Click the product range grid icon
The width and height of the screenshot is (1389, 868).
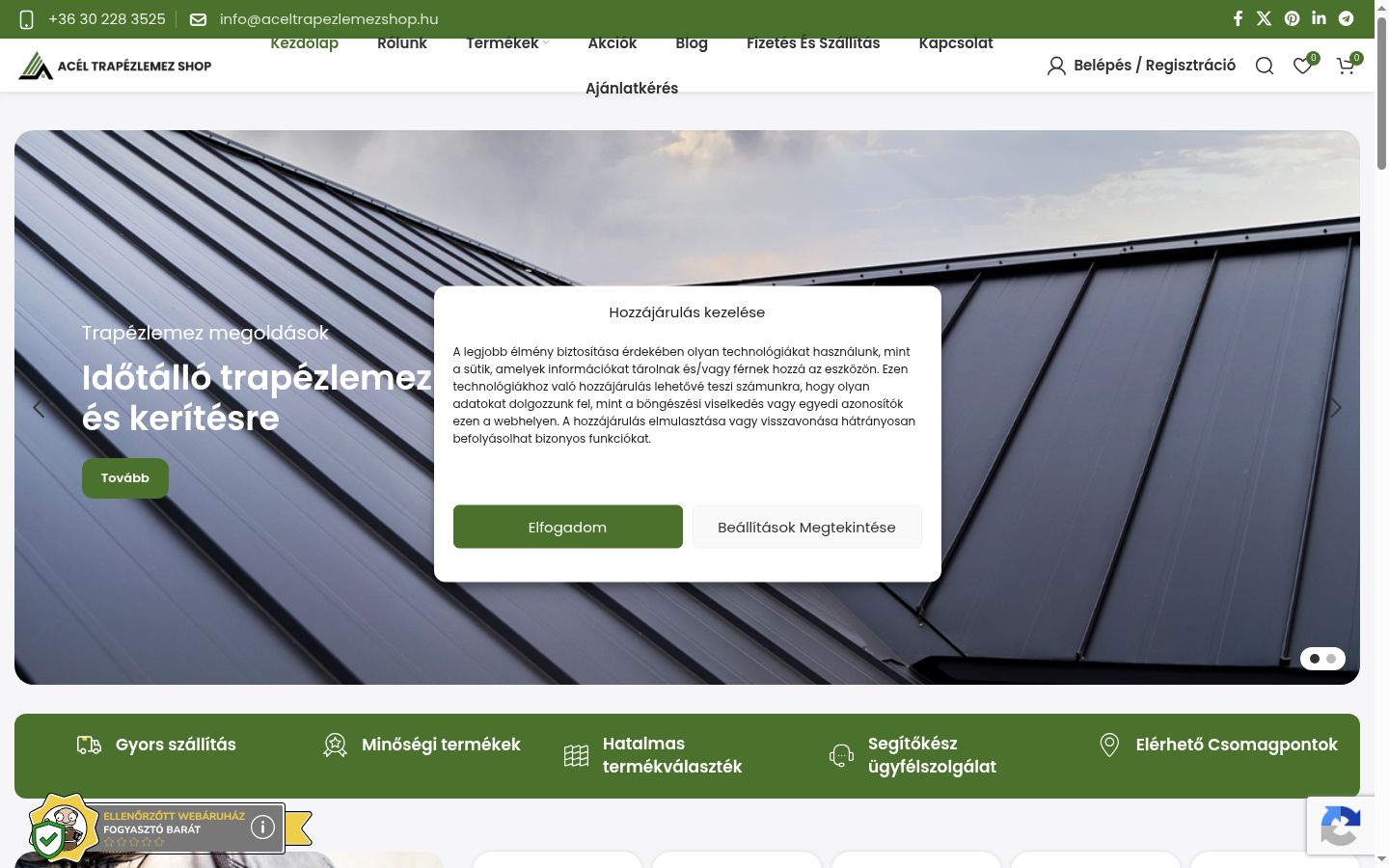[x=576, y=755]
